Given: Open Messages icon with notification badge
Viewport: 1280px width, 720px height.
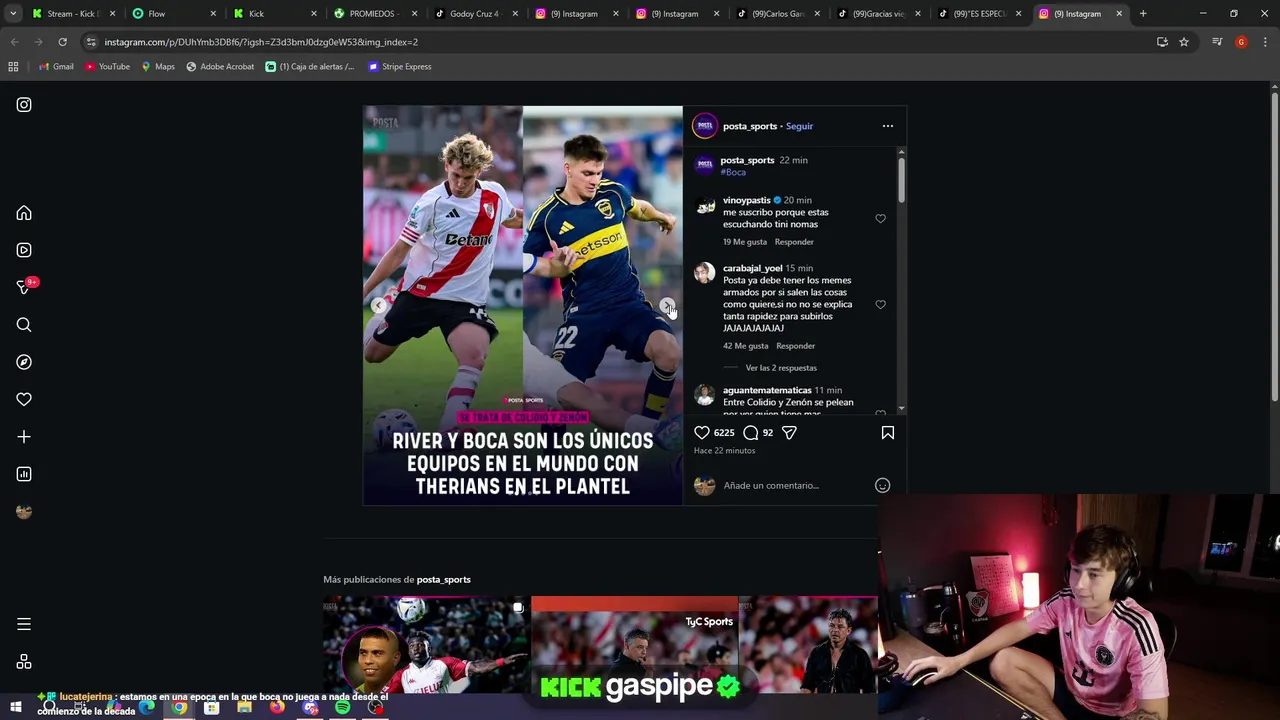Looking at the screenshot, I should [24, 287].
